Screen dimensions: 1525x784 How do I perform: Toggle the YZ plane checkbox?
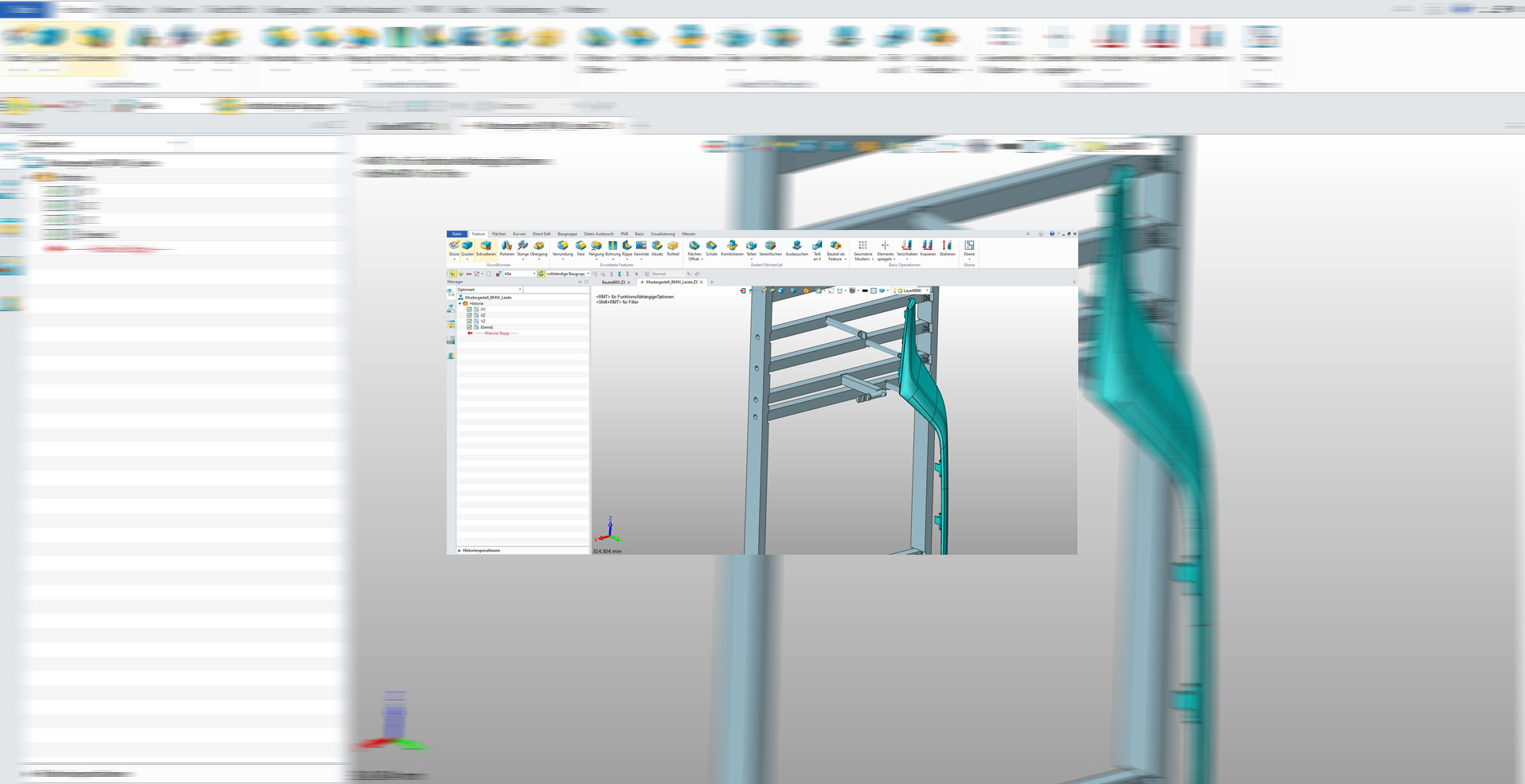coord(469,322)
